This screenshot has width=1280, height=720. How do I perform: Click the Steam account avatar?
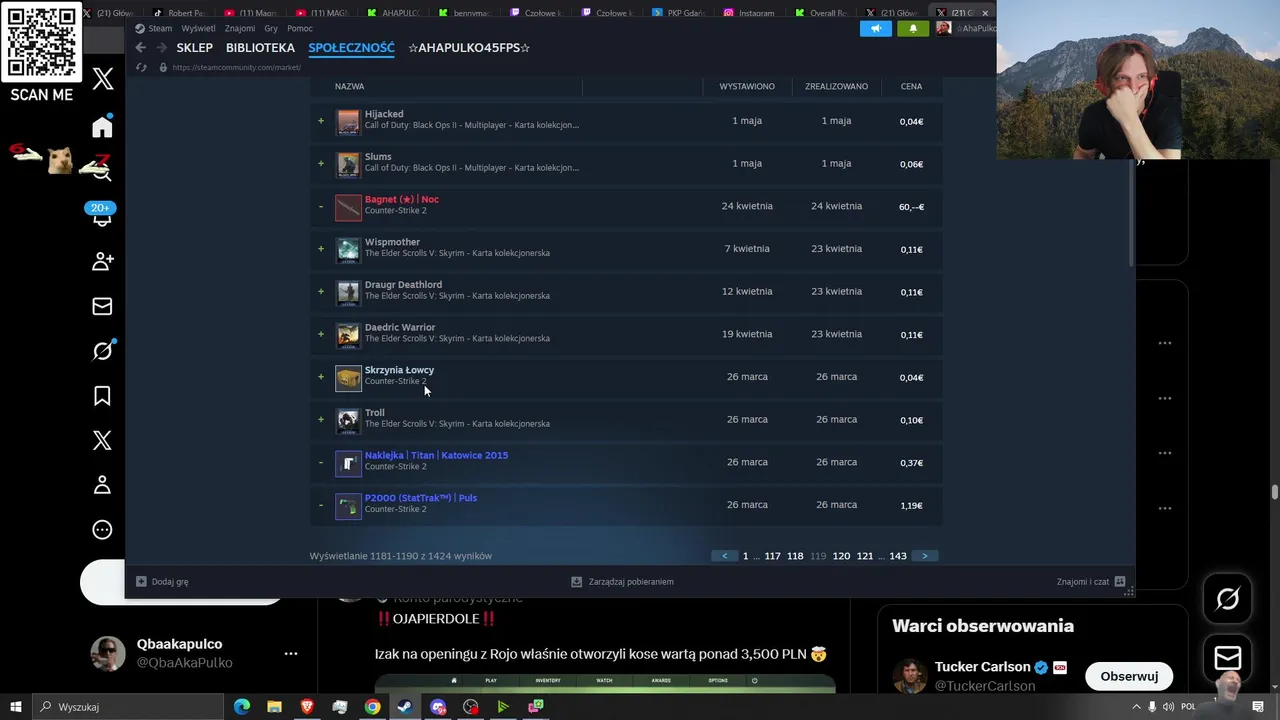(943, 29)
